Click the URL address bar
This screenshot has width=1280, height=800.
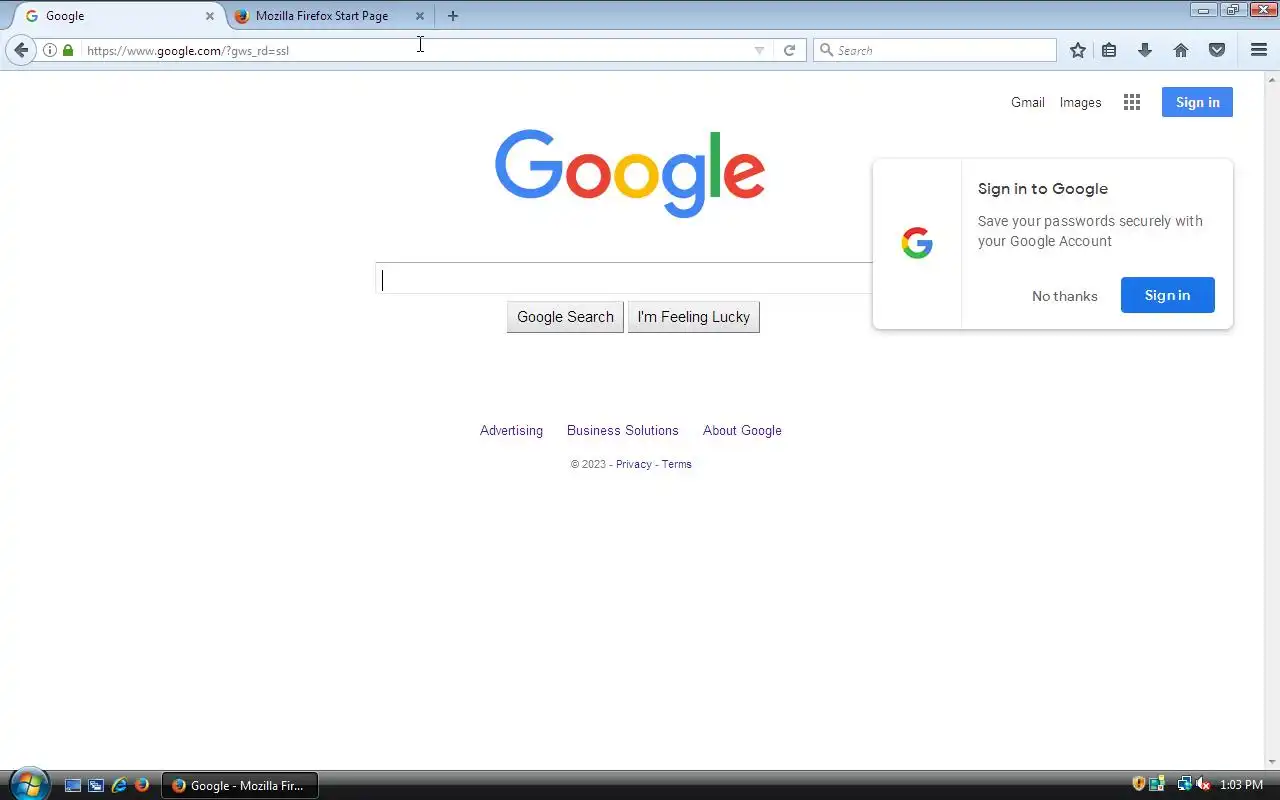pos(415,50)
